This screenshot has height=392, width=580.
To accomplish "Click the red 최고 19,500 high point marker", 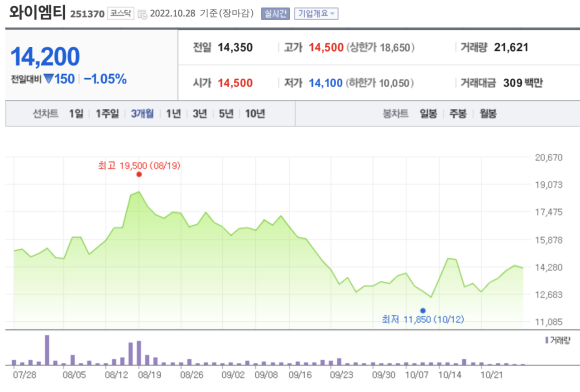I will click(x=139, y=175).
